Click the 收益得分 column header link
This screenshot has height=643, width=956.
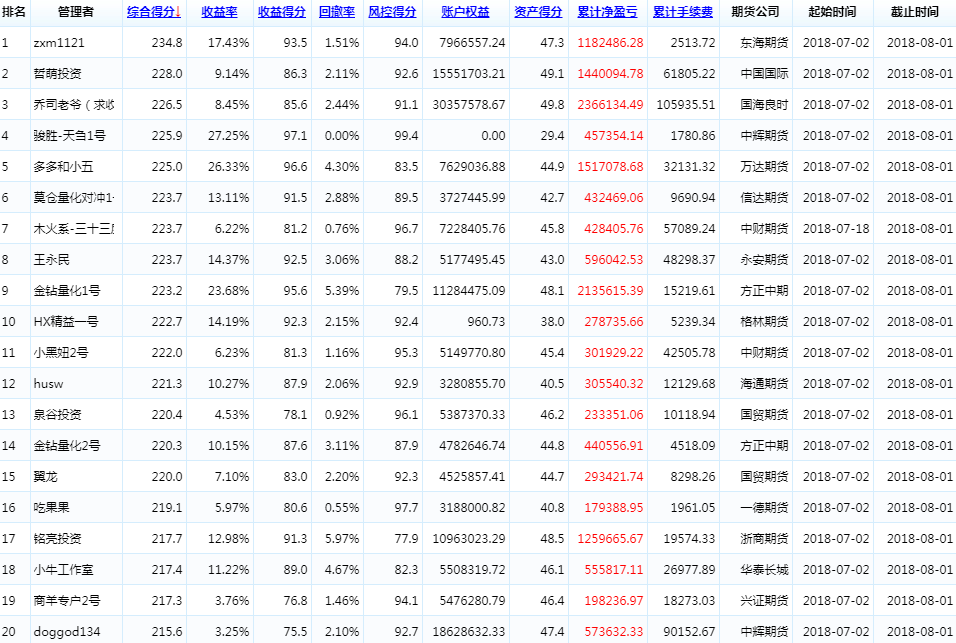click(282, 12)
